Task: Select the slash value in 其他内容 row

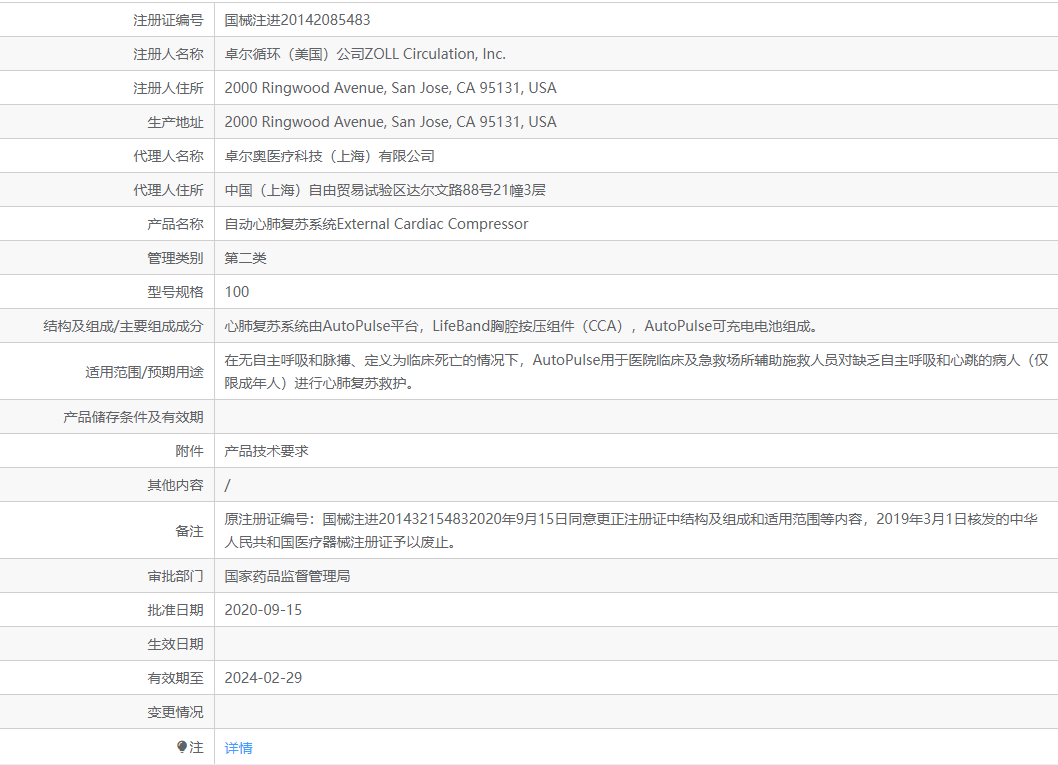Action: [227, 485]
